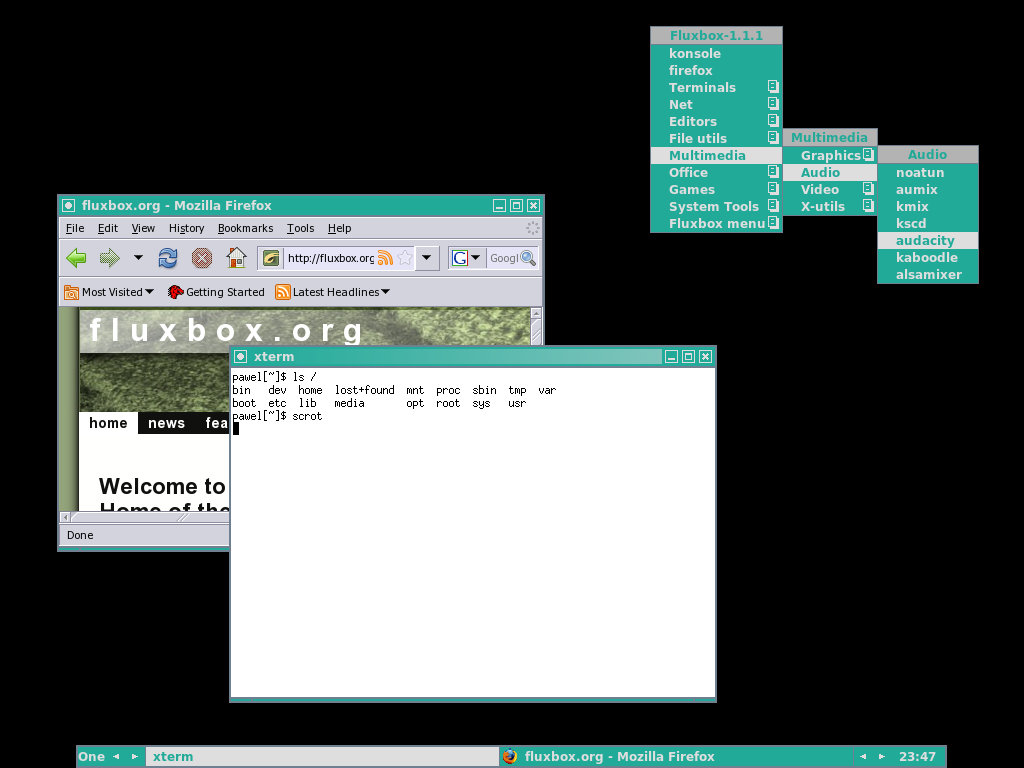Launch firefox from Fluxbox menu

click(x=716, y=71)
